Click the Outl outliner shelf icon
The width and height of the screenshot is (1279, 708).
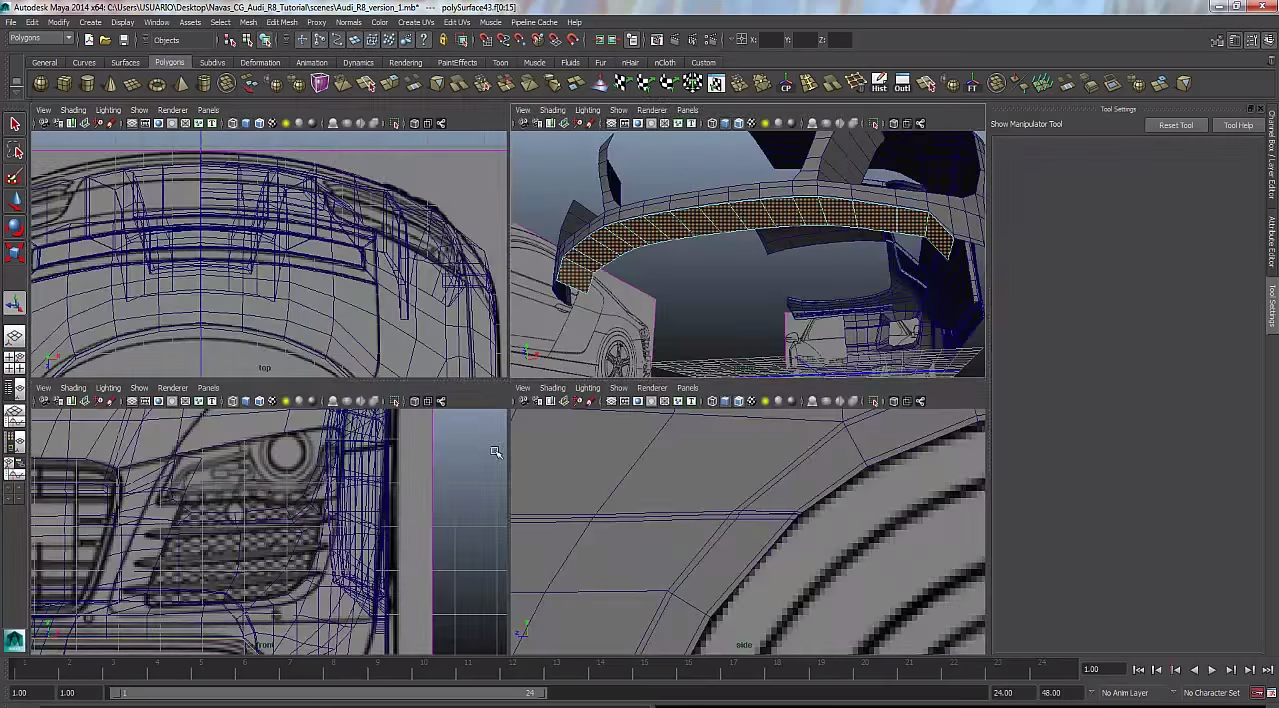[x=902, y=83]
